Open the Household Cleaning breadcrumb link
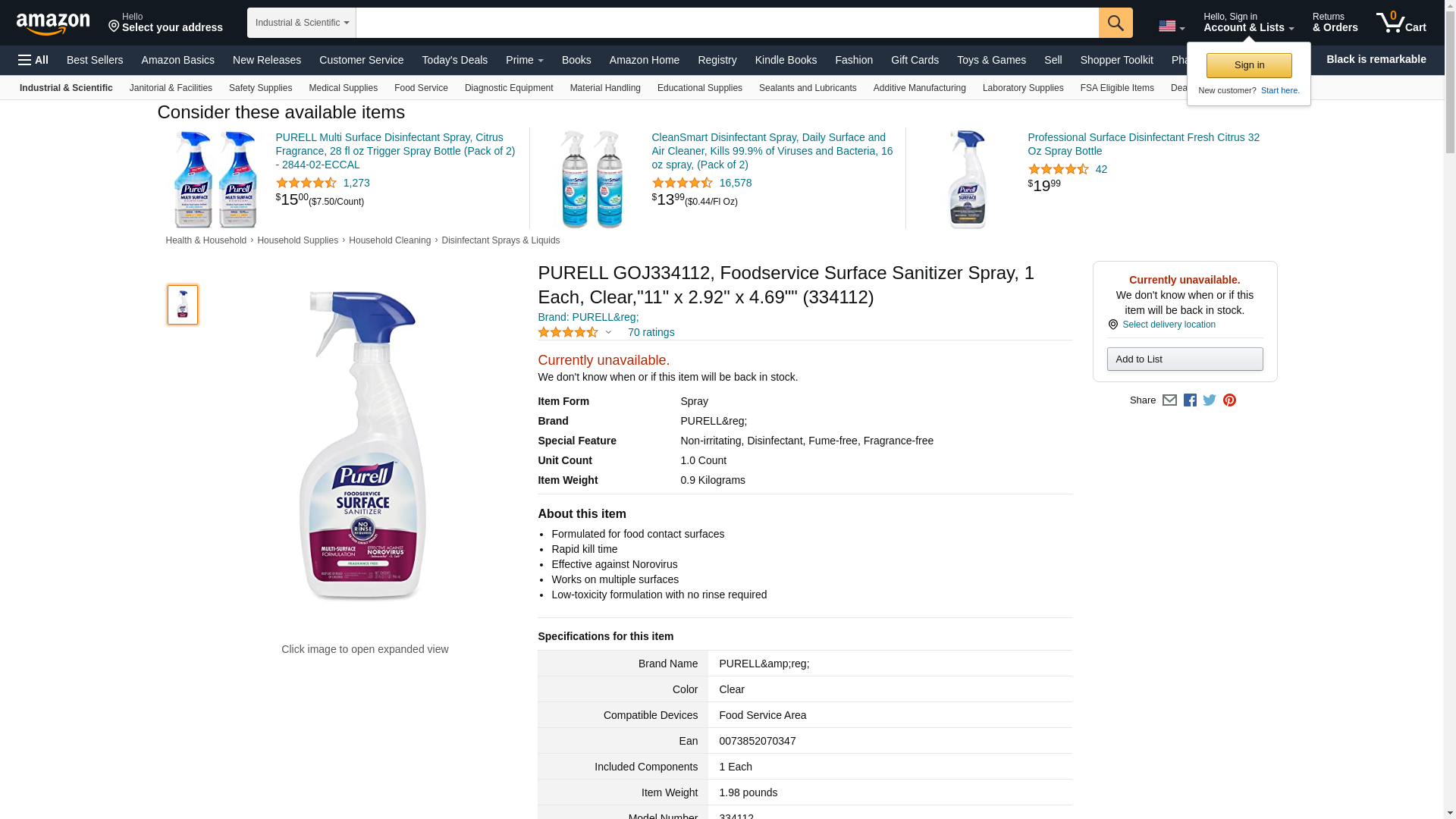 pos(389,240)
